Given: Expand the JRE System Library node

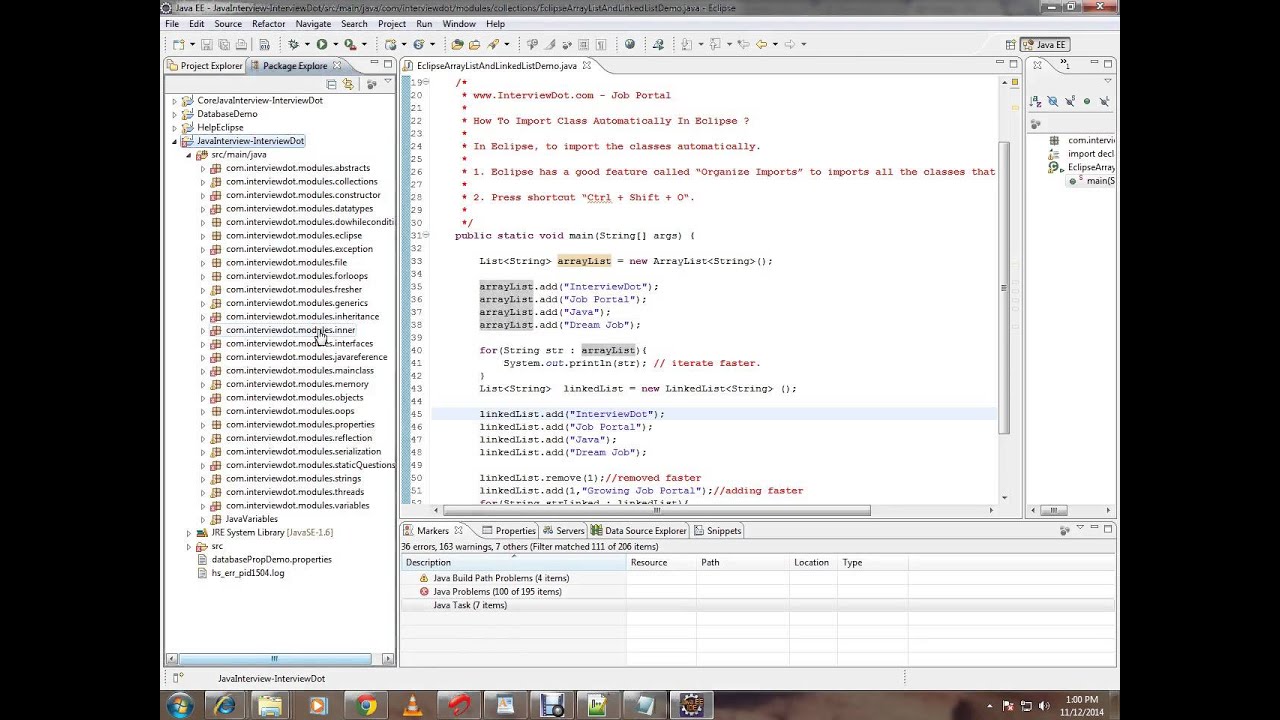Looking at the screenshot, I should (188, 533).
